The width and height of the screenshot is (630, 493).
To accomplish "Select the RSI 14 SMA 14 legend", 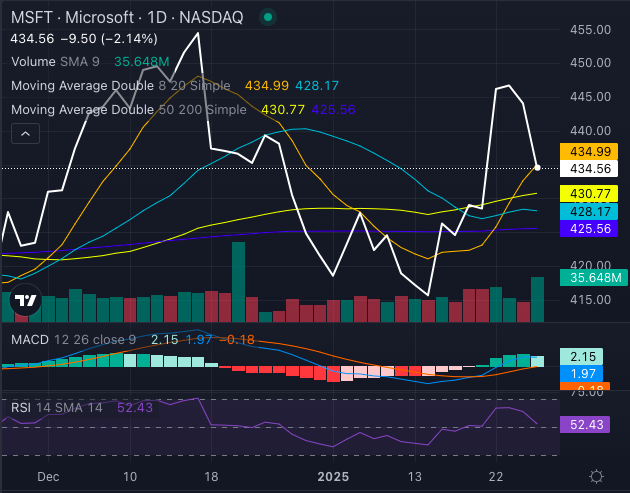I will [55, 408].
